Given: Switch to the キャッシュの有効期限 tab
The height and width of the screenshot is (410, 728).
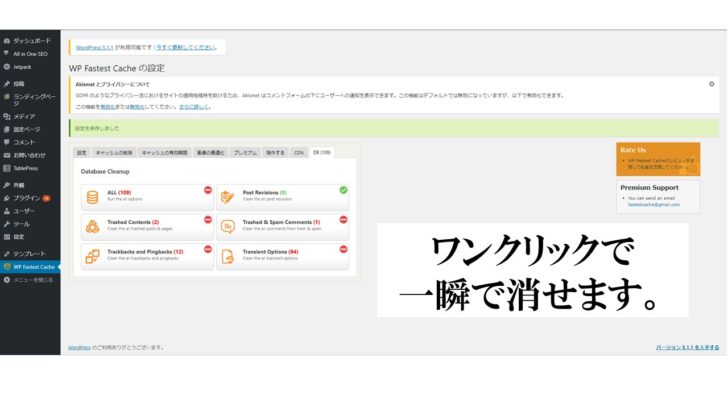Looking at the screenshot, I should pyautogui.click(x=164, y=153).
